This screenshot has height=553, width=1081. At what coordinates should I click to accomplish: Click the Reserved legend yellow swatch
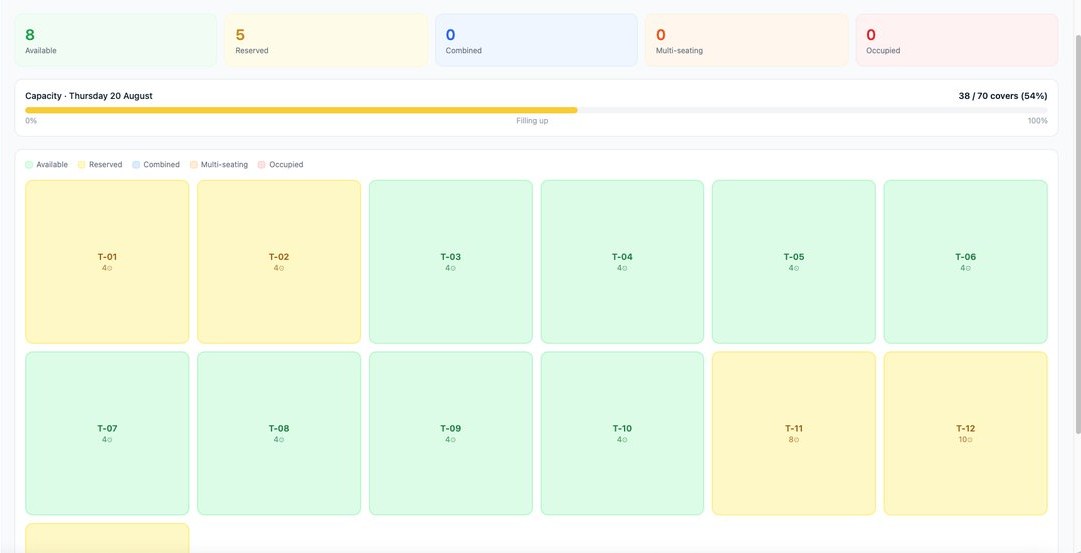81,165
